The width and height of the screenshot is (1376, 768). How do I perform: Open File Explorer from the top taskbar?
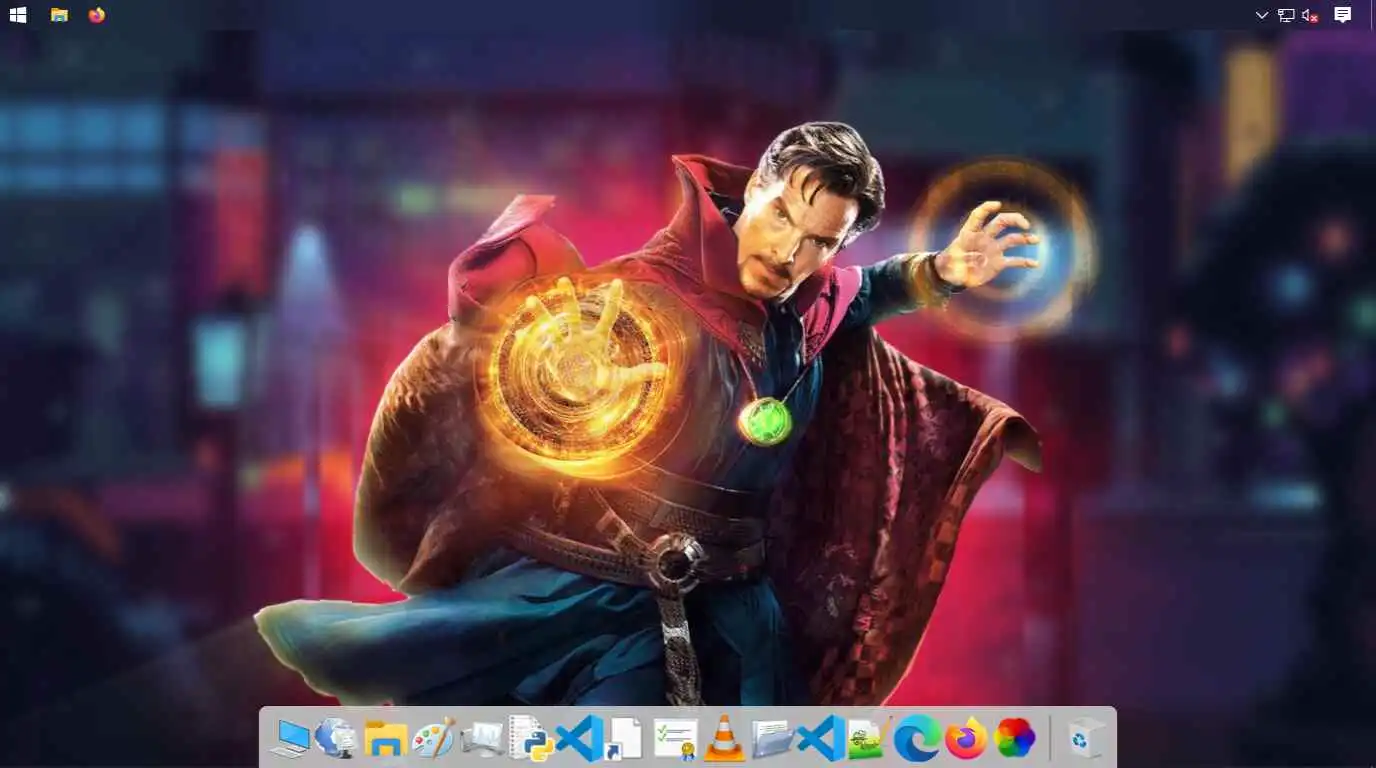tap(59, 15)
